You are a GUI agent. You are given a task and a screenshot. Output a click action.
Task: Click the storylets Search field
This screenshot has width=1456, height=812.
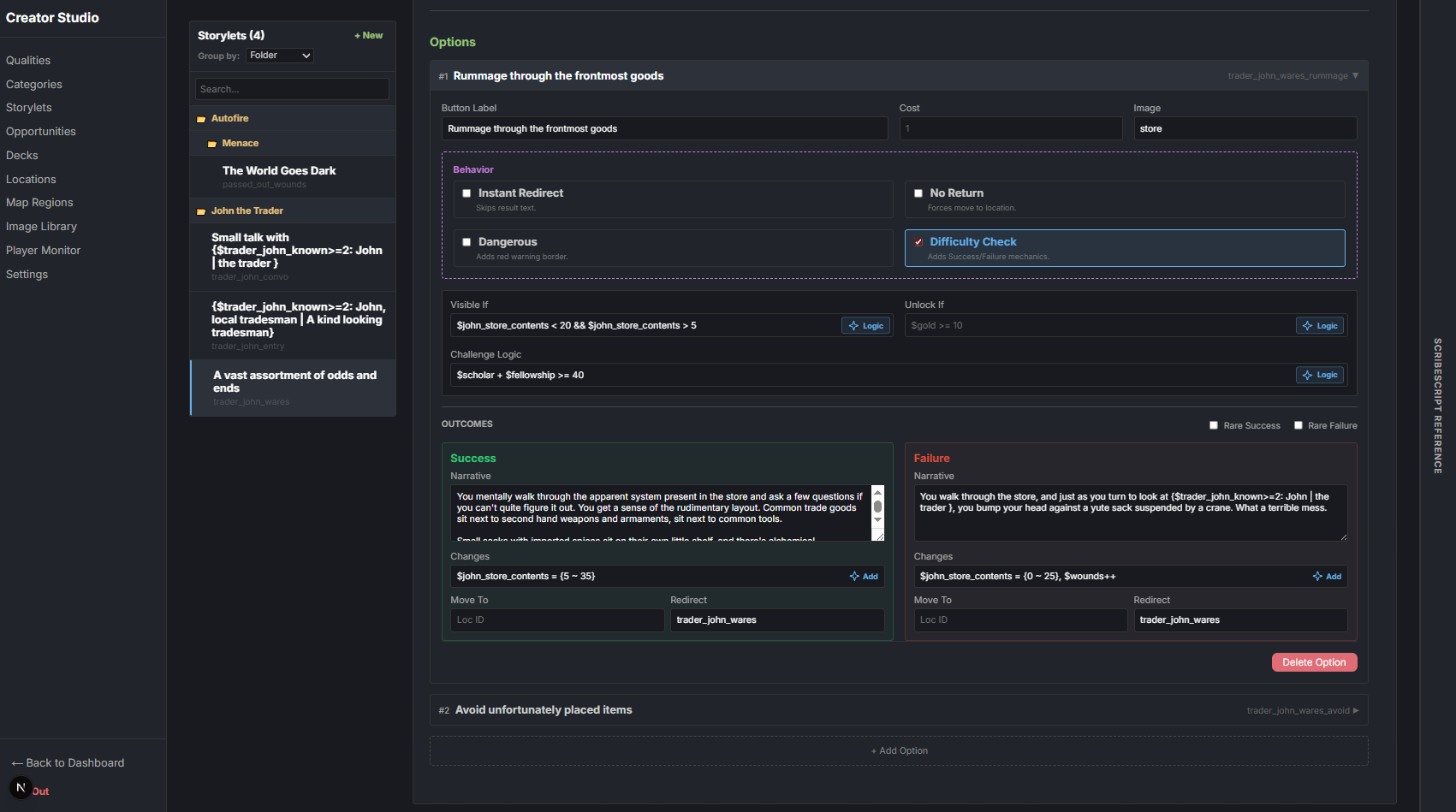coord(292,89)
